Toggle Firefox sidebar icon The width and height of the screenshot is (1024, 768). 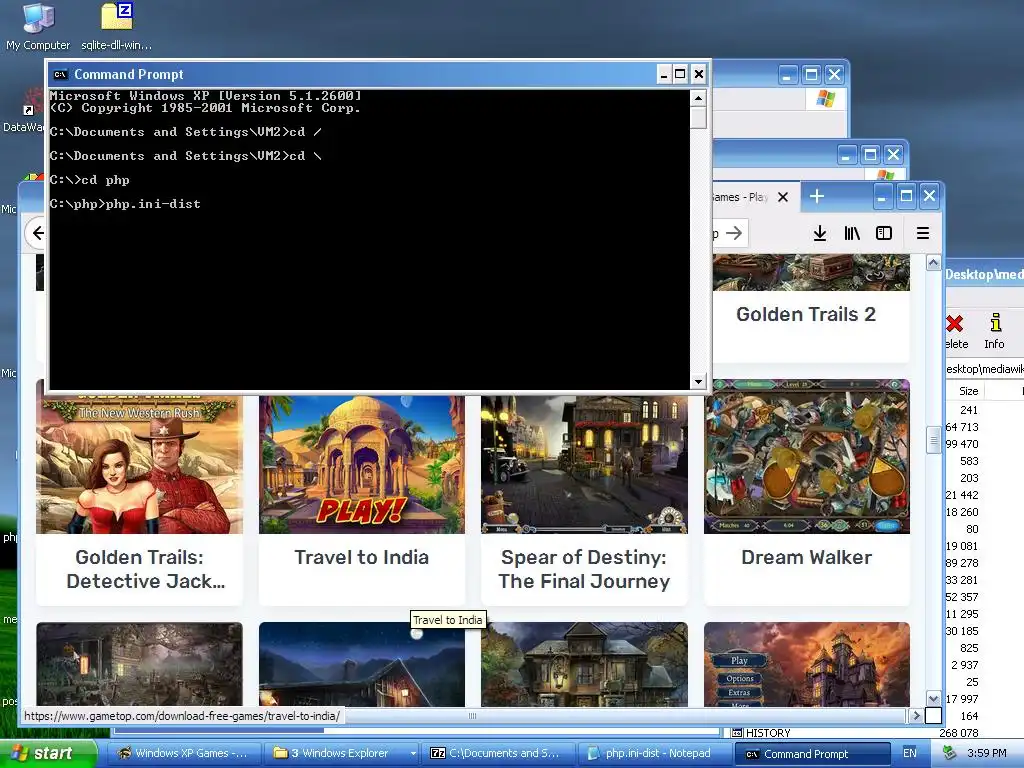coord(884,233)
